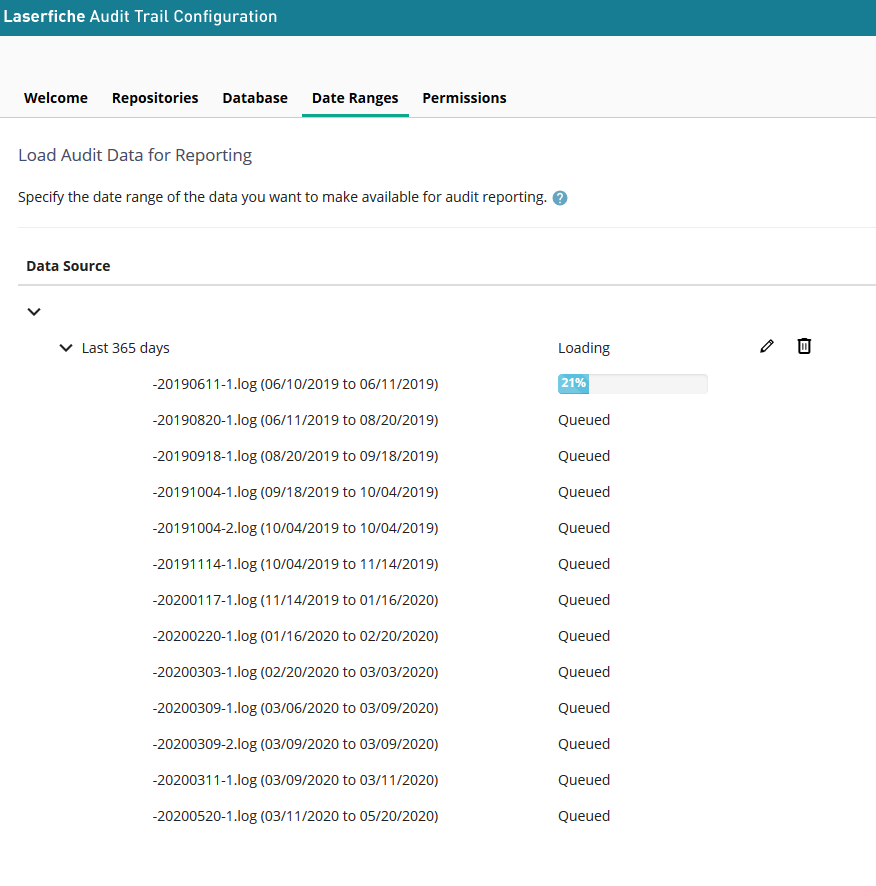This screenshot has height=886, width=876.
Task: Click Queued status for -20200520-1.log
Action: coord(584,816)
